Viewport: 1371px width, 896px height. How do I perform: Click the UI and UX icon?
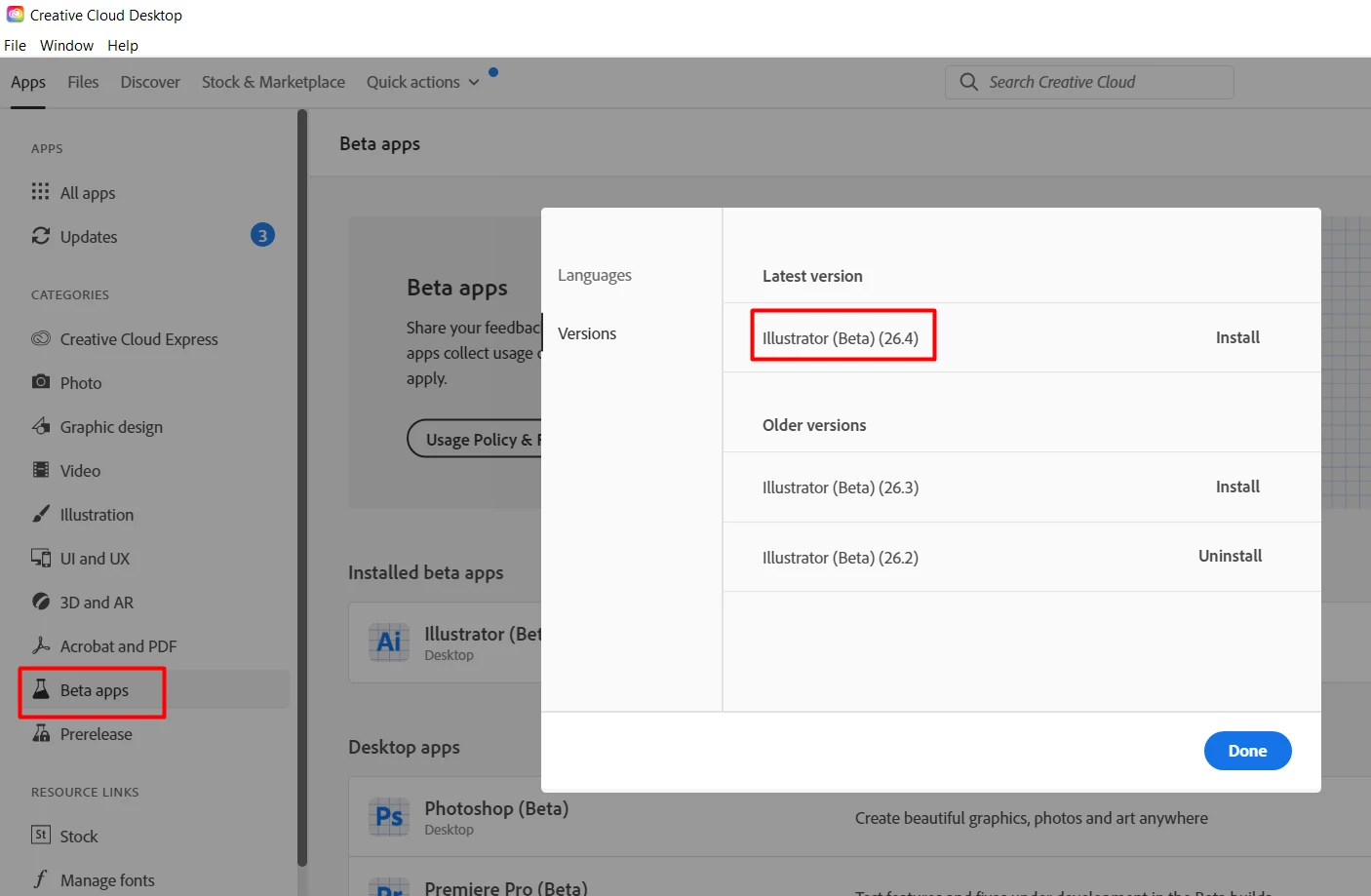point(40,558)
